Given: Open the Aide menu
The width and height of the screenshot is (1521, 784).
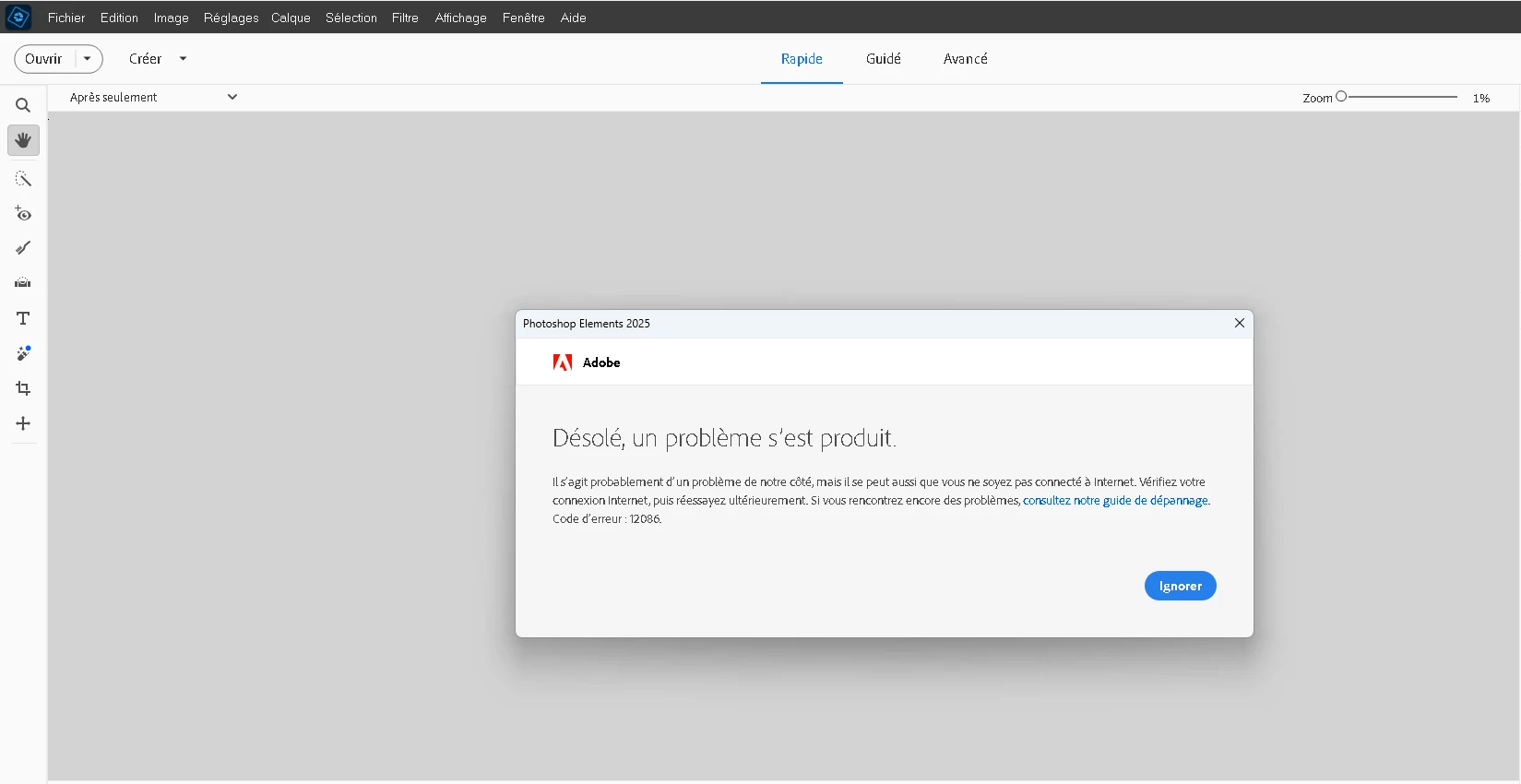Looking at the screenshot, I should pos(574,18).
